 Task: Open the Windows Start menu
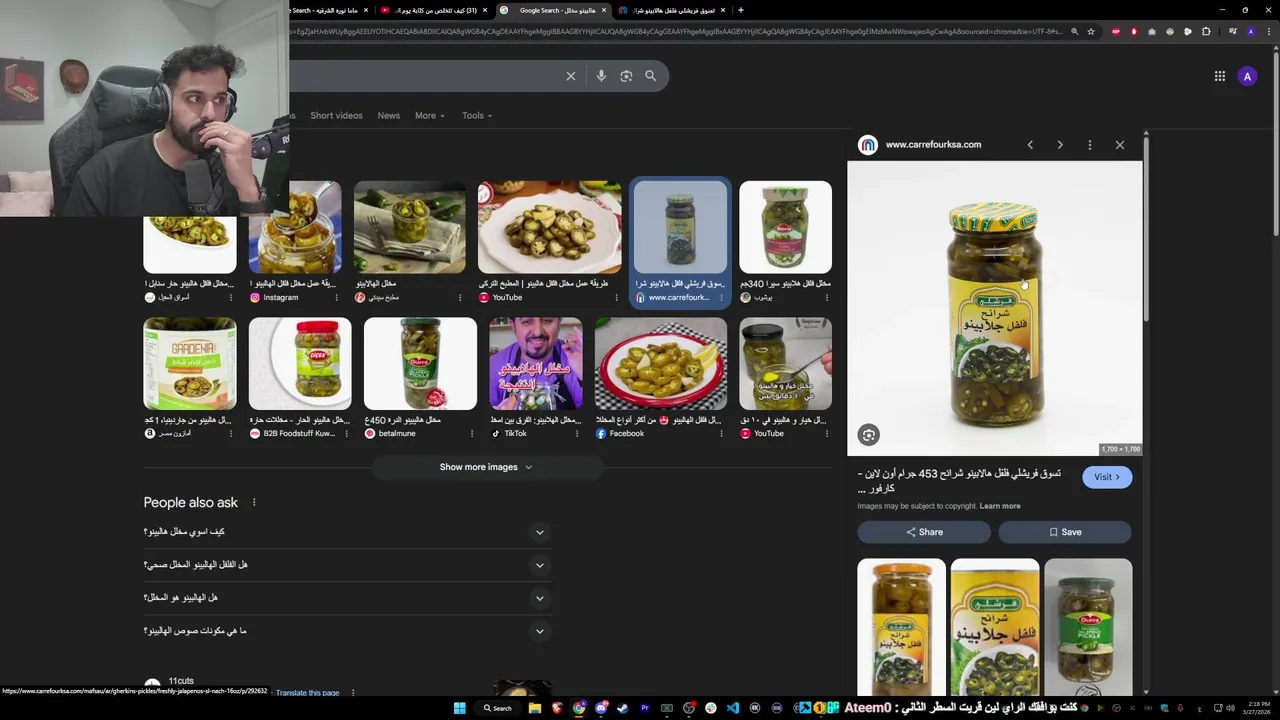[x=459, y=708]
